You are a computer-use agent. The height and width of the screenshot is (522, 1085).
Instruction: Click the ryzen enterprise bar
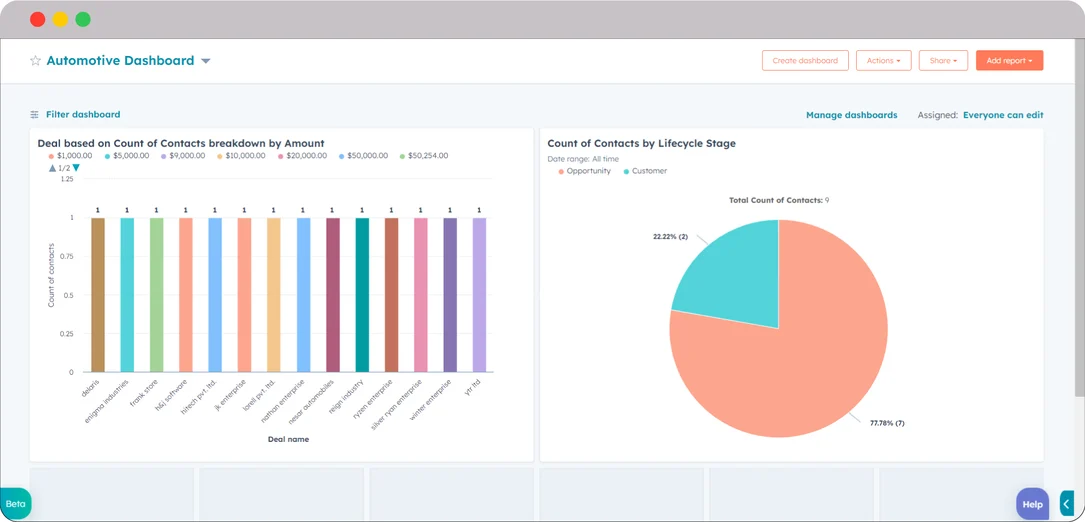(x=391, y=295)
